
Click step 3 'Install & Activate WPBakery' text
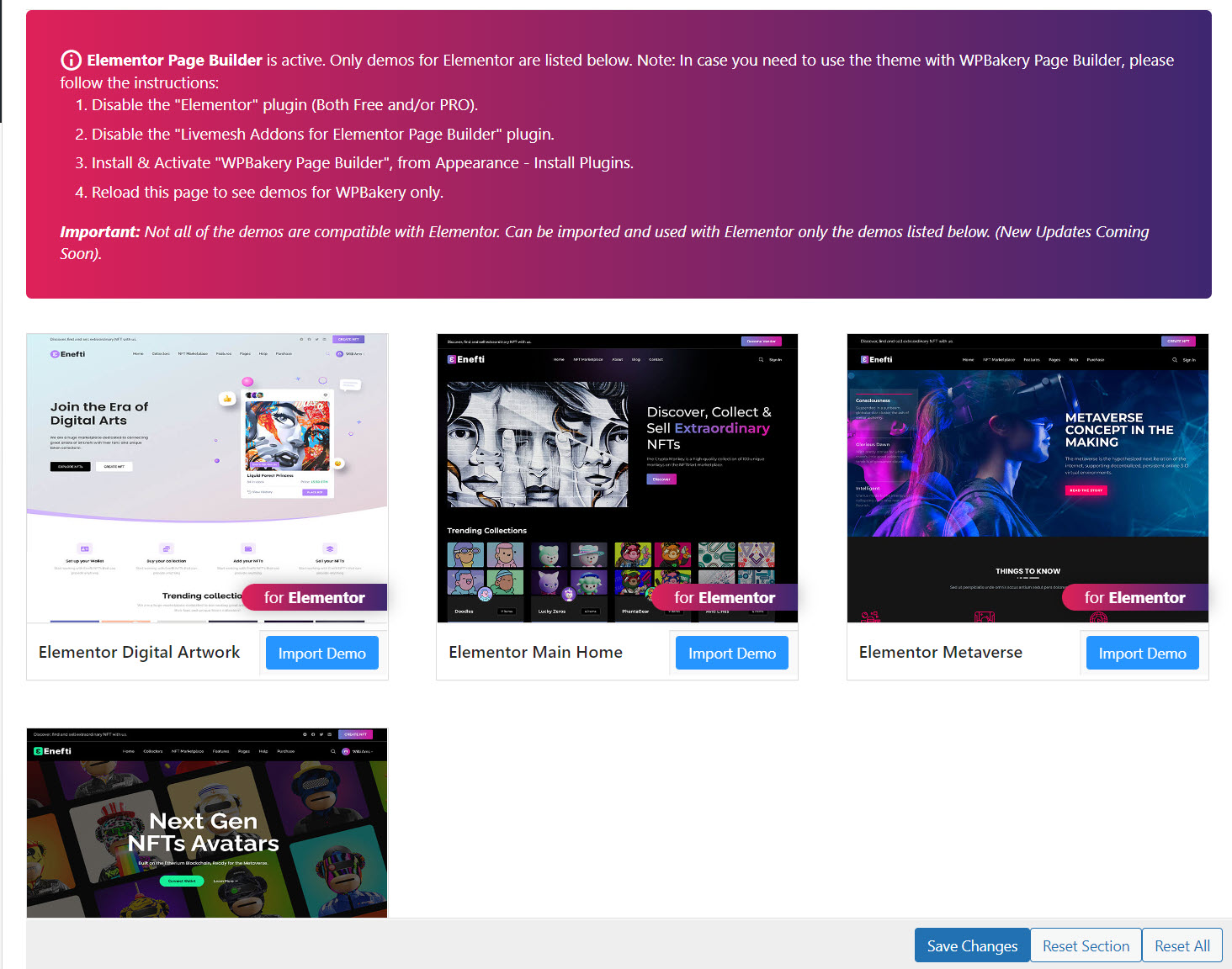click(x=362, y=162)
